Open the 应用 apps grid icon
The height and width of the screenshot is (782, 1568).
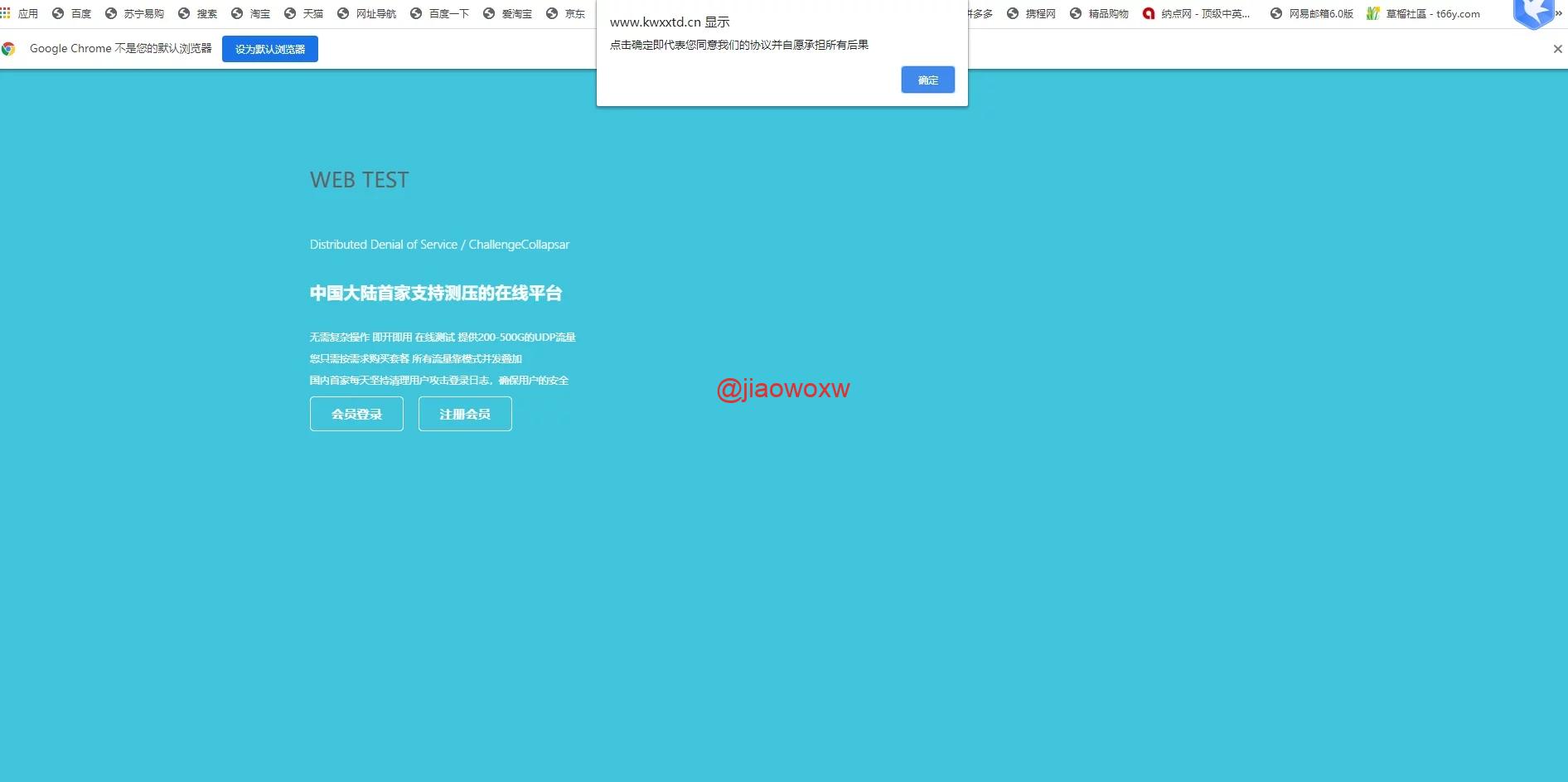(x=19, y=13)
